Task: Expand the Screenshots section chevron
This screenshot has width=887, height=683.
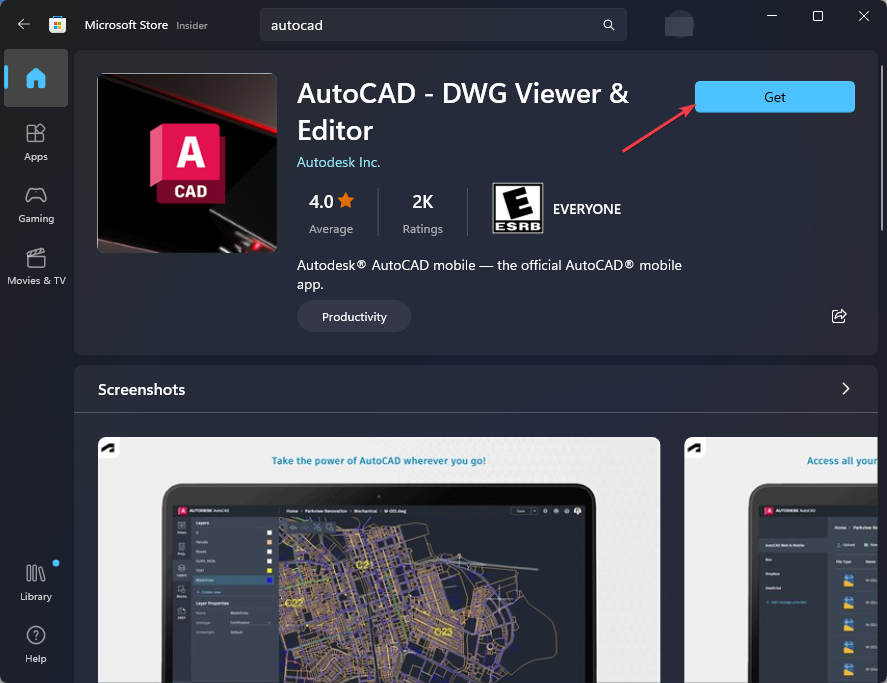Action: click(845, 390)
